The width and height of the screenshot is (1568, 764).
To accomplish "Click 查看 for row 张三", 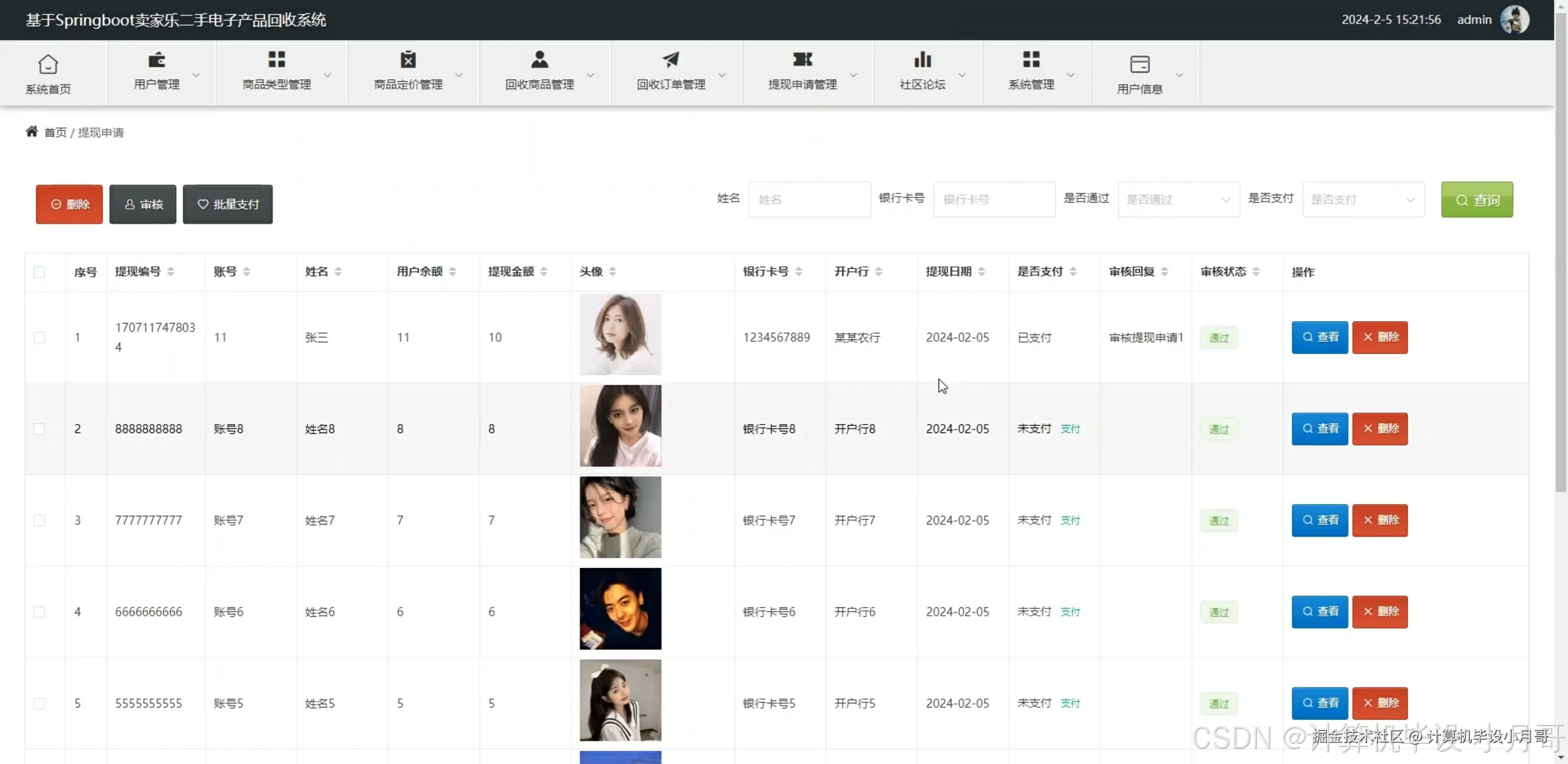I will [1320, 337].
